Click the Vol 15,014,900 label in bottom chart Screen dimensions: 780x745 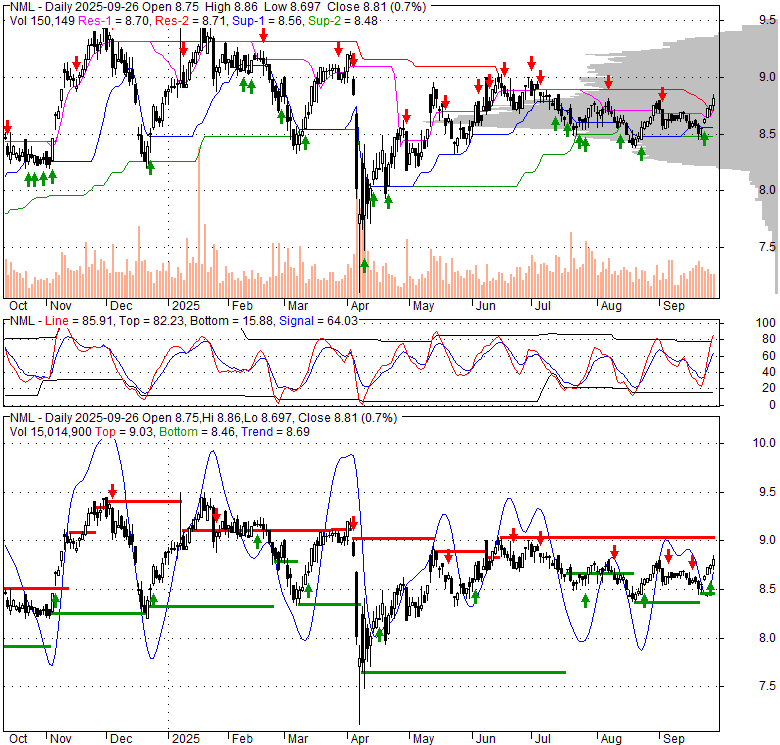[51, 432]
